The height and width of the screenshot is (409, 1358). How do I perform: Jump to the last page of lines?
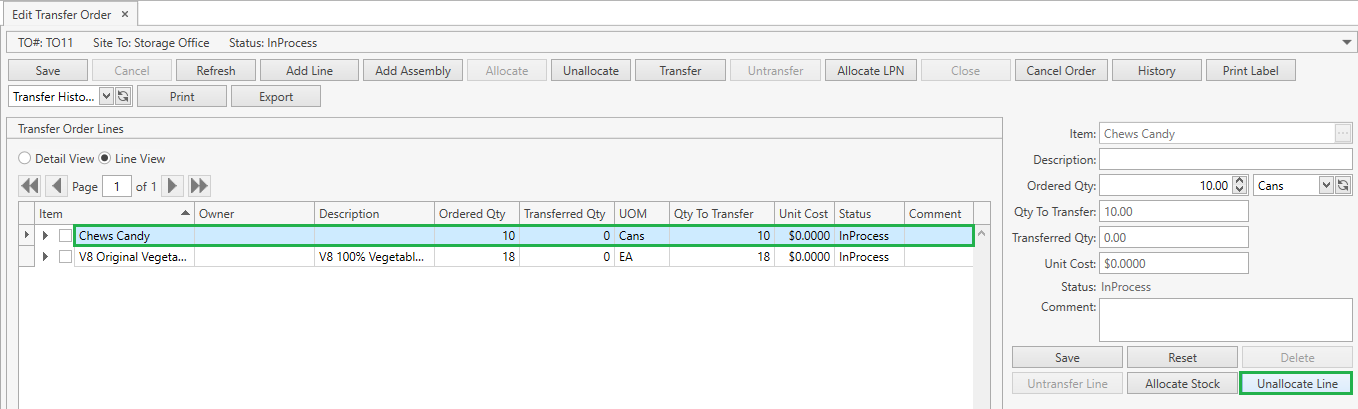click(199, 186)
